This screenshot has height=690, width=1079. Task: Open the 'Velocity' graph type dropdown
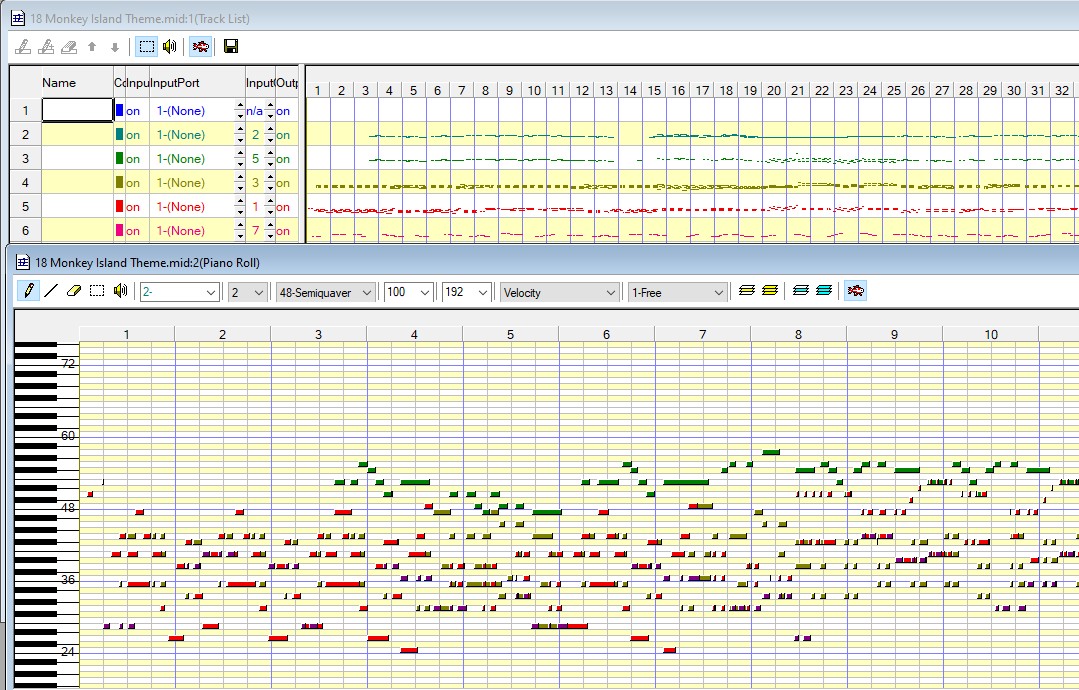click(x=559, y=292)
